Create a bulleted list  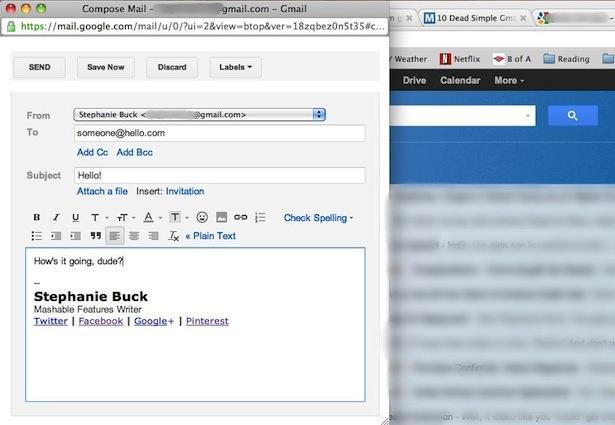(36, 236)
